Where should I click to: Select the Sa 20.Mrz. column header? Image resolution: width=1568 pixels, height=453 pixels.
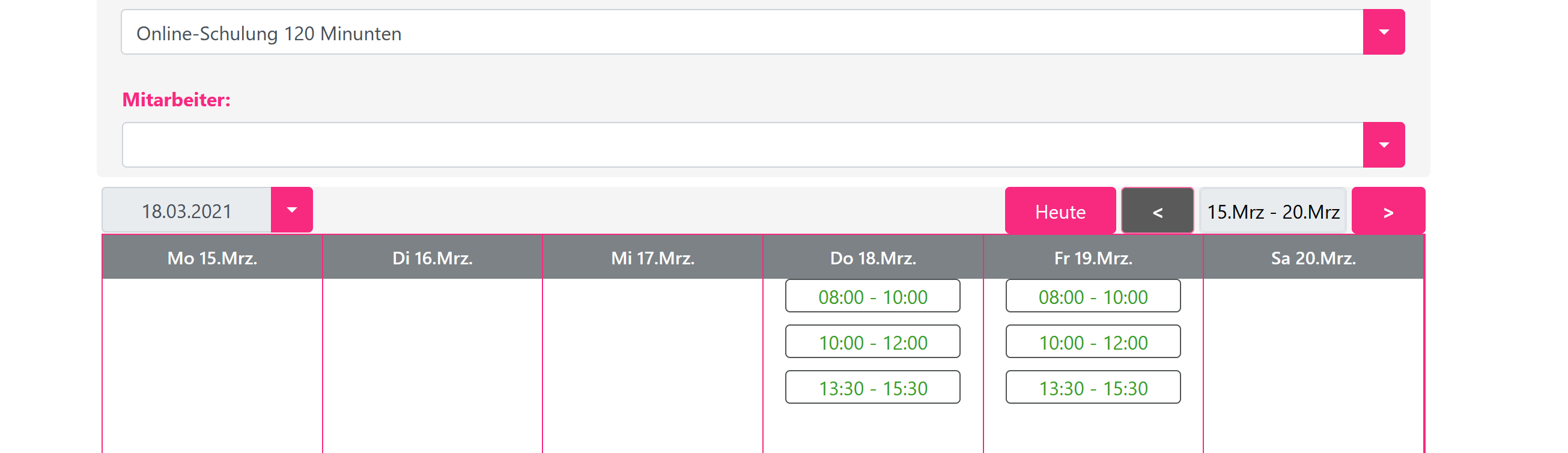point(1313,258)
